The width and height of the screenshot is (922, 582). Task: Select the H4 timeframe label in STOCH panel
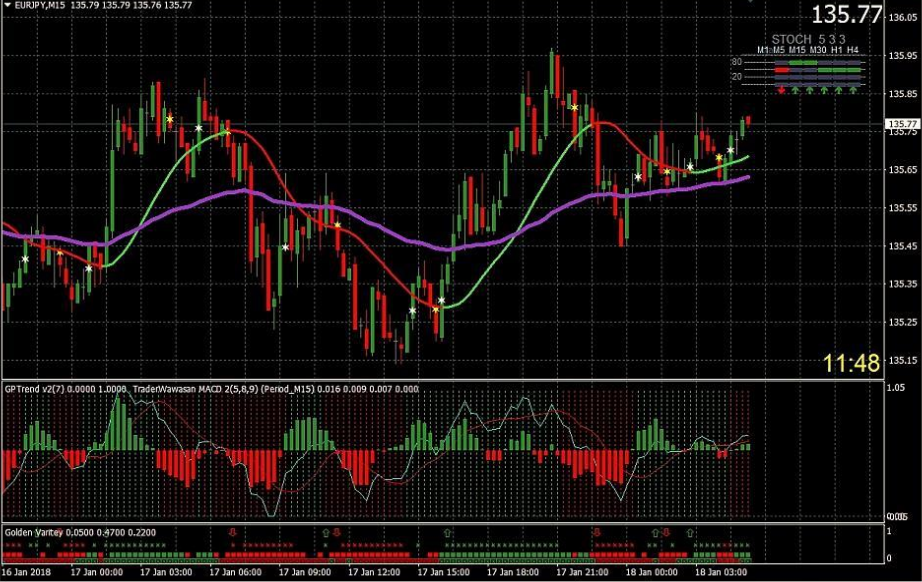point(853,50)
